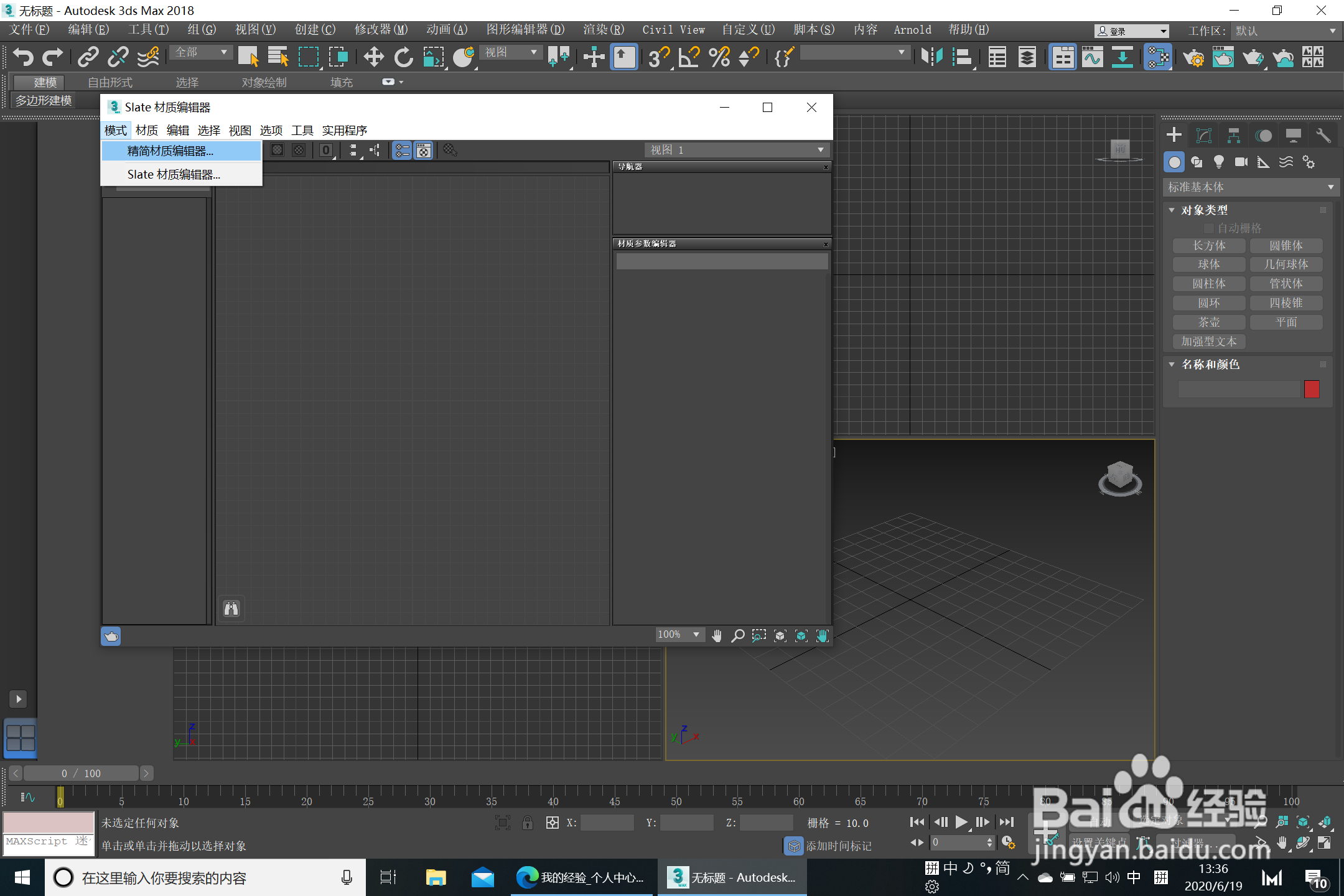1344x896 pixels.
Task: Click 茶壶 button
Action: coord(1209,322)
